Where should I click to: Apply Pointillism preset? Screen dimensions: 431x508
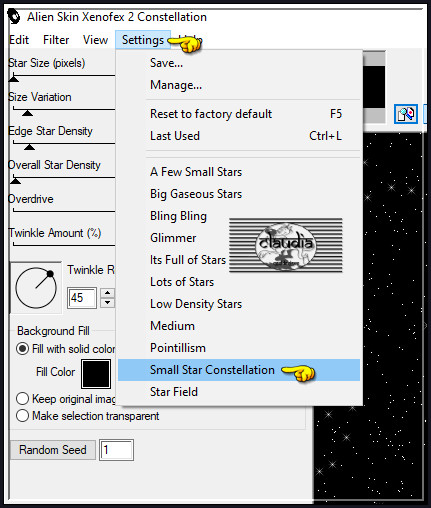(239, 348)
